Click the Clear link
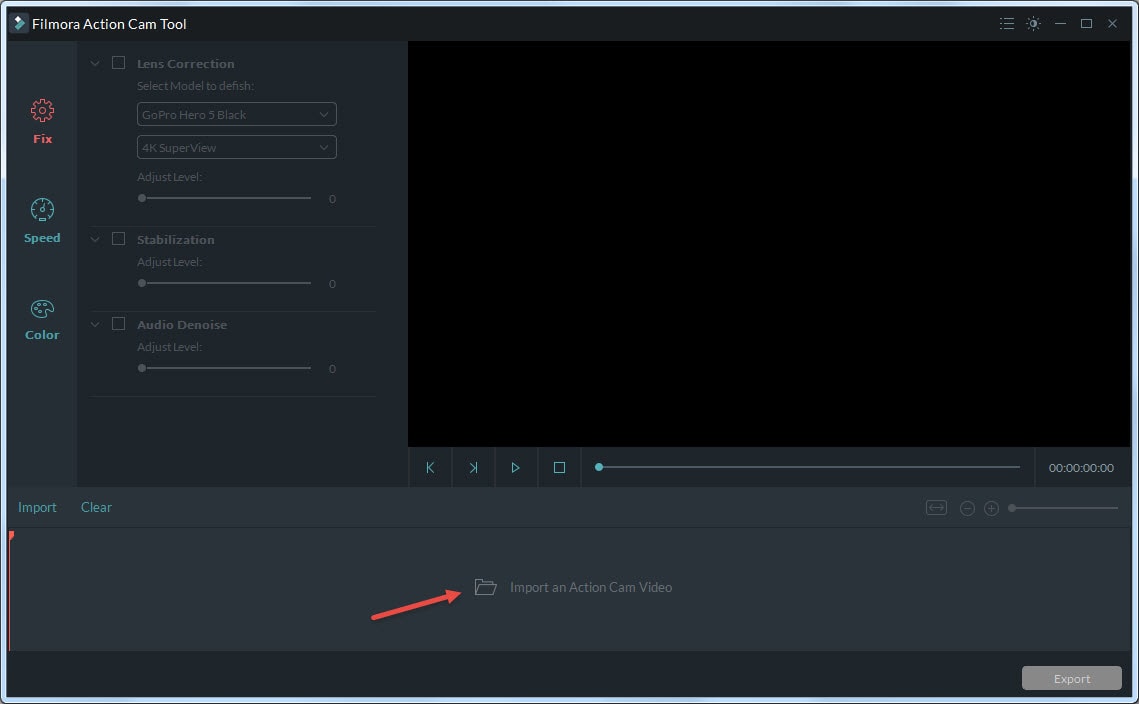 click(96, 507)
